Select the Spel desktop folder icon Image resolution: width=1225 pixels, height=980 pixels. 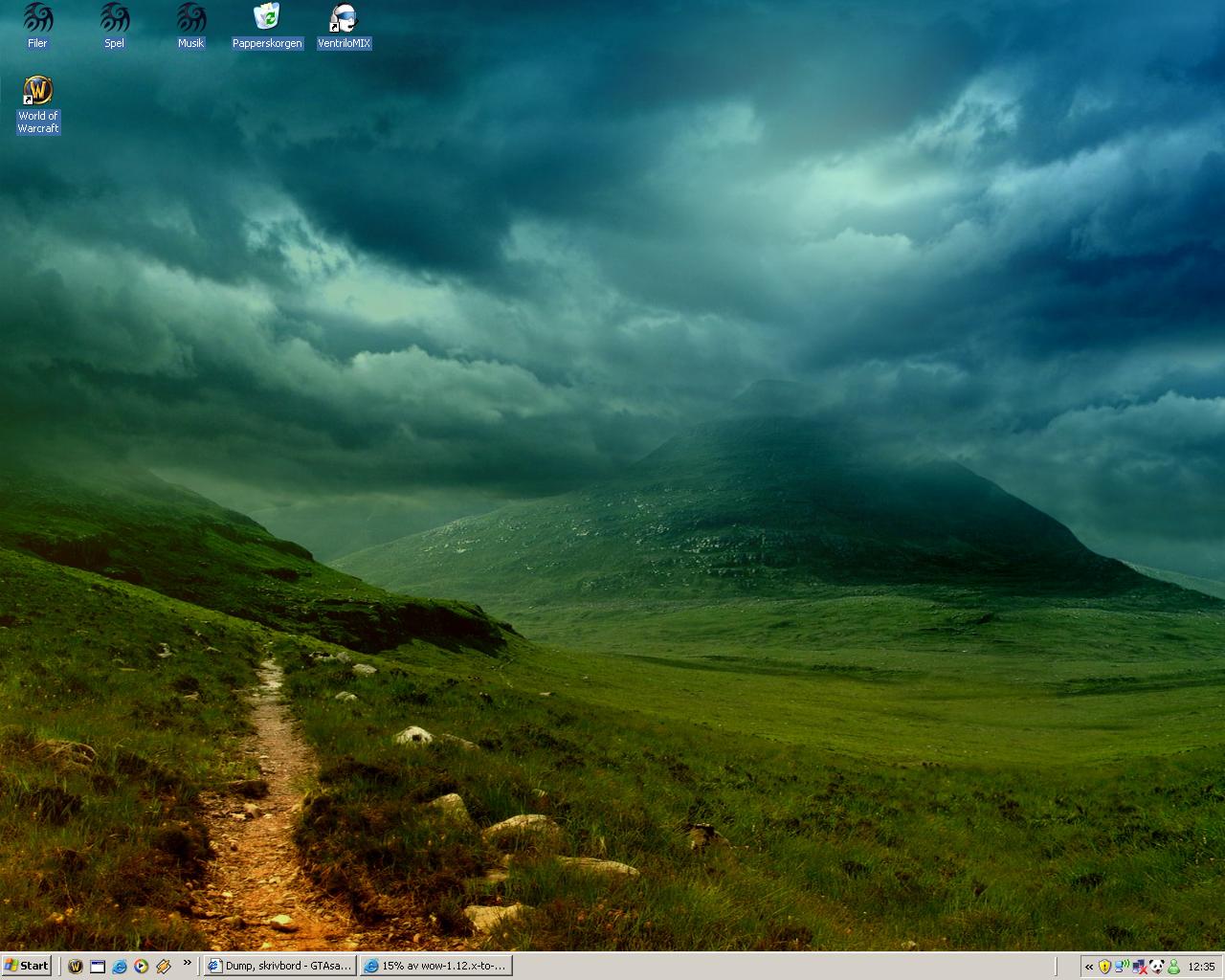tap(114, 25)
